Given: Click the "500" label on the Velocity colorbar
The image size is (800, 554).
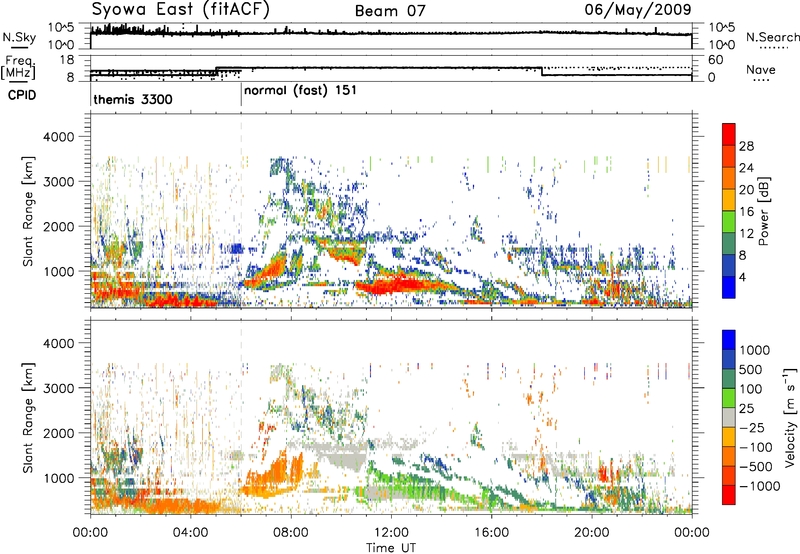Looking at the screenshot, I should pos(751,369).
